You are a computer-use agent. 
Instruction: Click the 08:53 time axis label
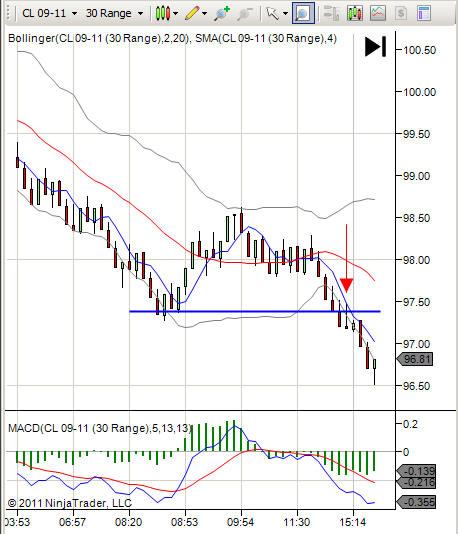click(x=184, y=522)
